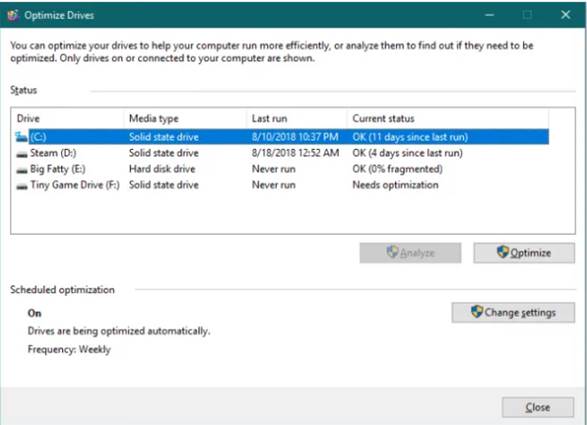
Task: Open Change settings for scheduled optimization
Action: [513, 312]
